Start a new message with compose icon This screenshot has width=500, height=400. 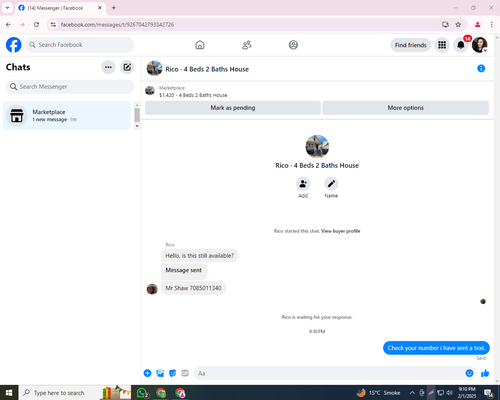point(127,67)
